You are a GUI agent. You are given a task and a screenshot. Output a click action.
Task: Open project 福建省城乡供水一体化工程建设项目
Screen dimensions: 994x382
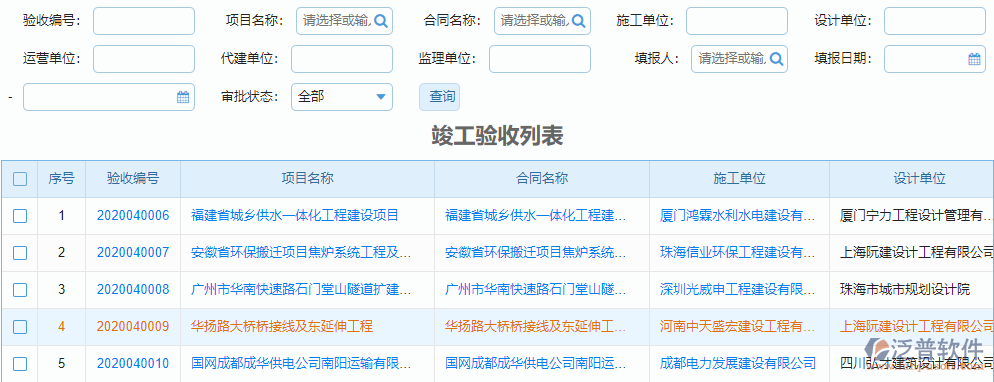[295, 216]
